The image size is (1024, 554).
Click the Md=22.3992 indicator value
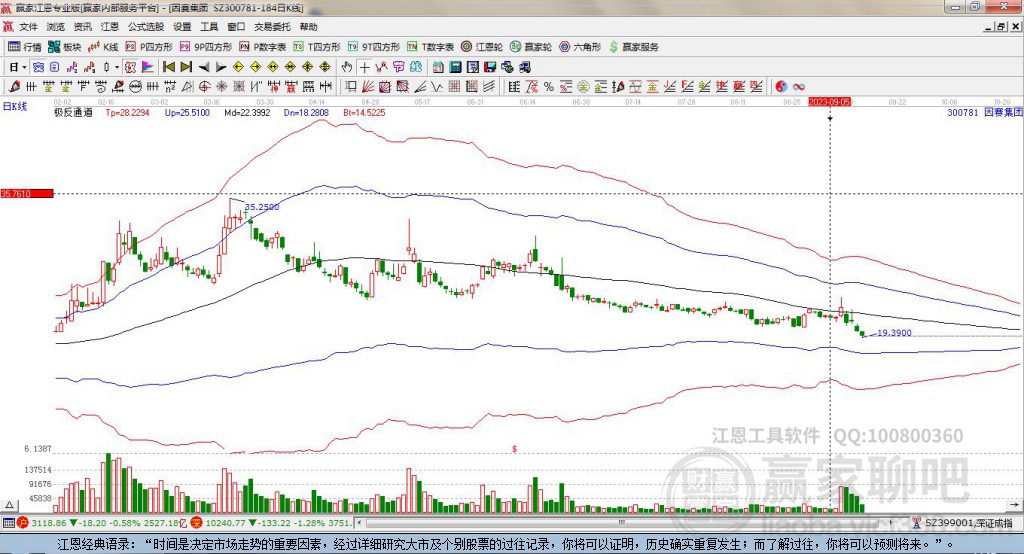coord(247,112)
